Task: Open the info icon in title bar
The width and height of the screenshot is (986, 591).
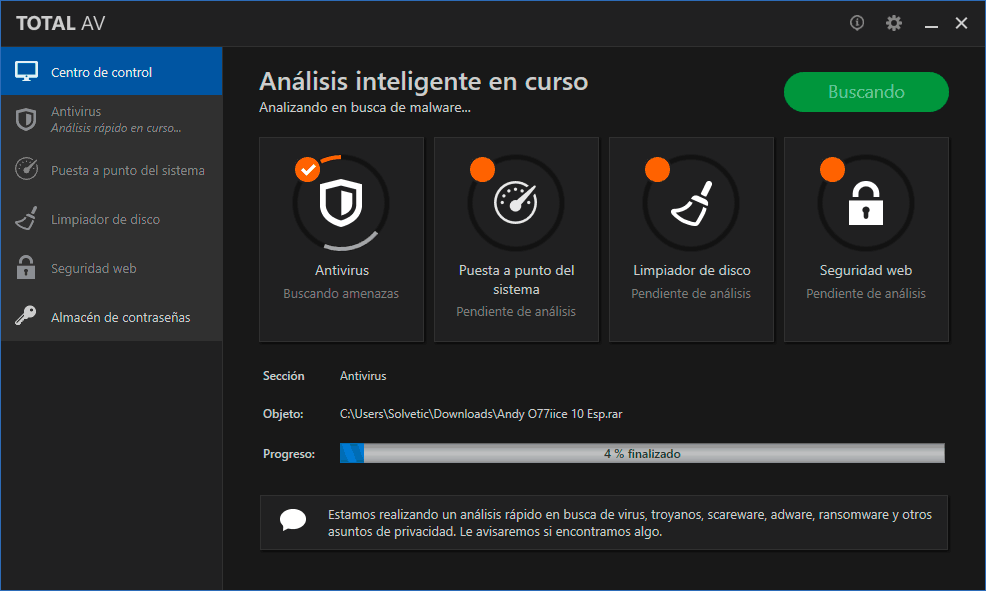Action: click(856, 23)
